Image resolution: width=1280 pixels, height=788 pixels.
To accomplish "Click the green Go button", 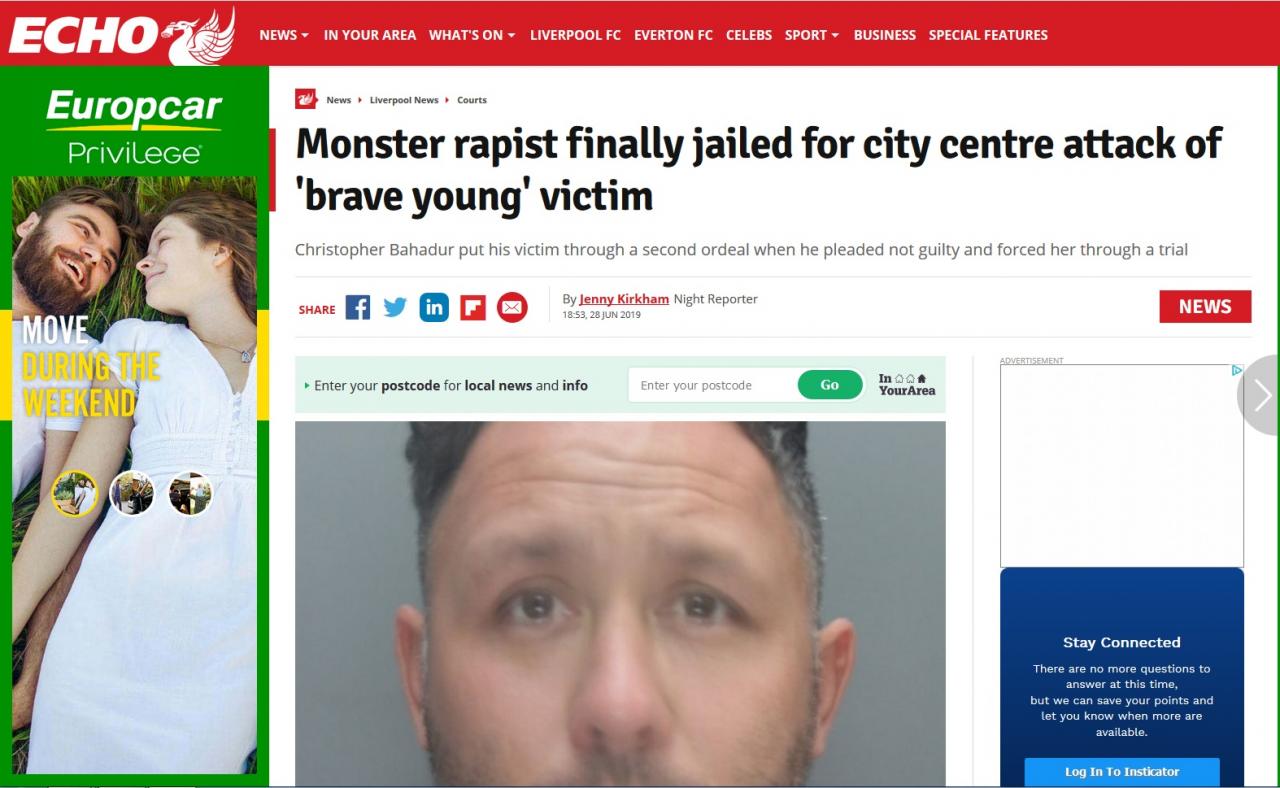I will coord(830,385).
